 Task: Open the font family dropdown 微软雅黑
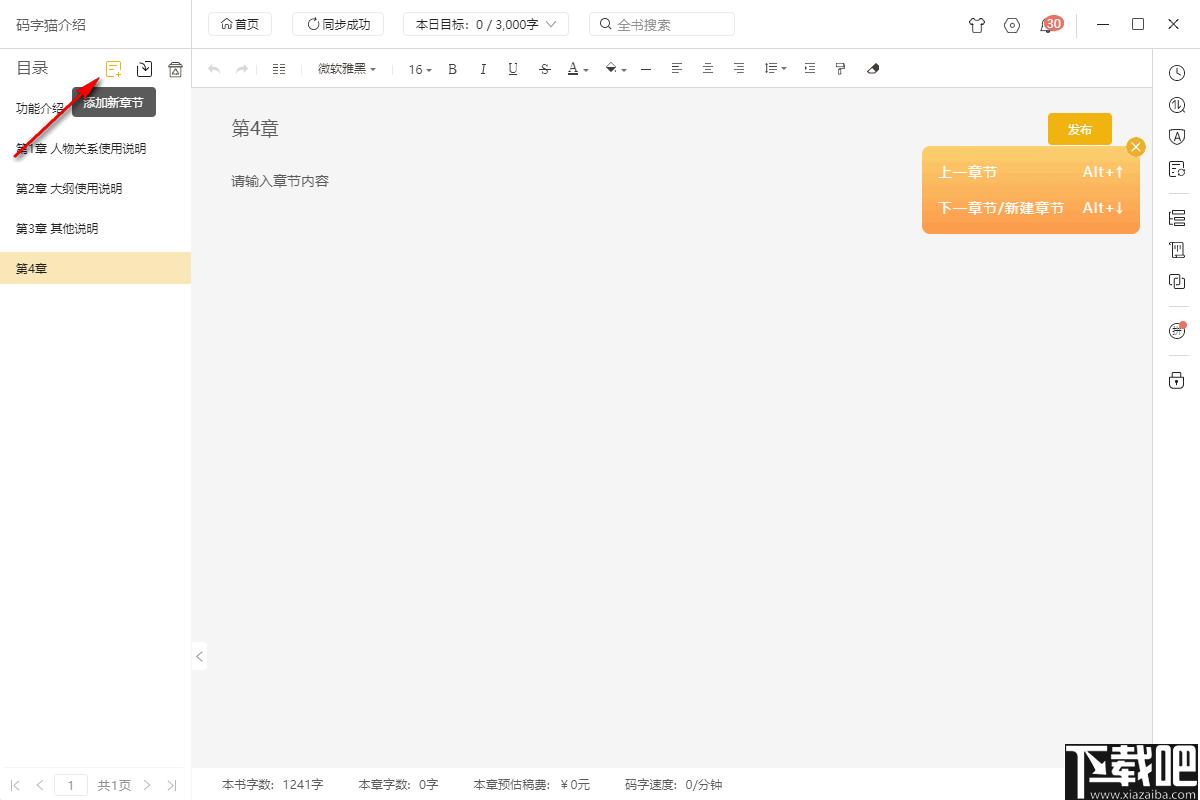tap(347, 69)
